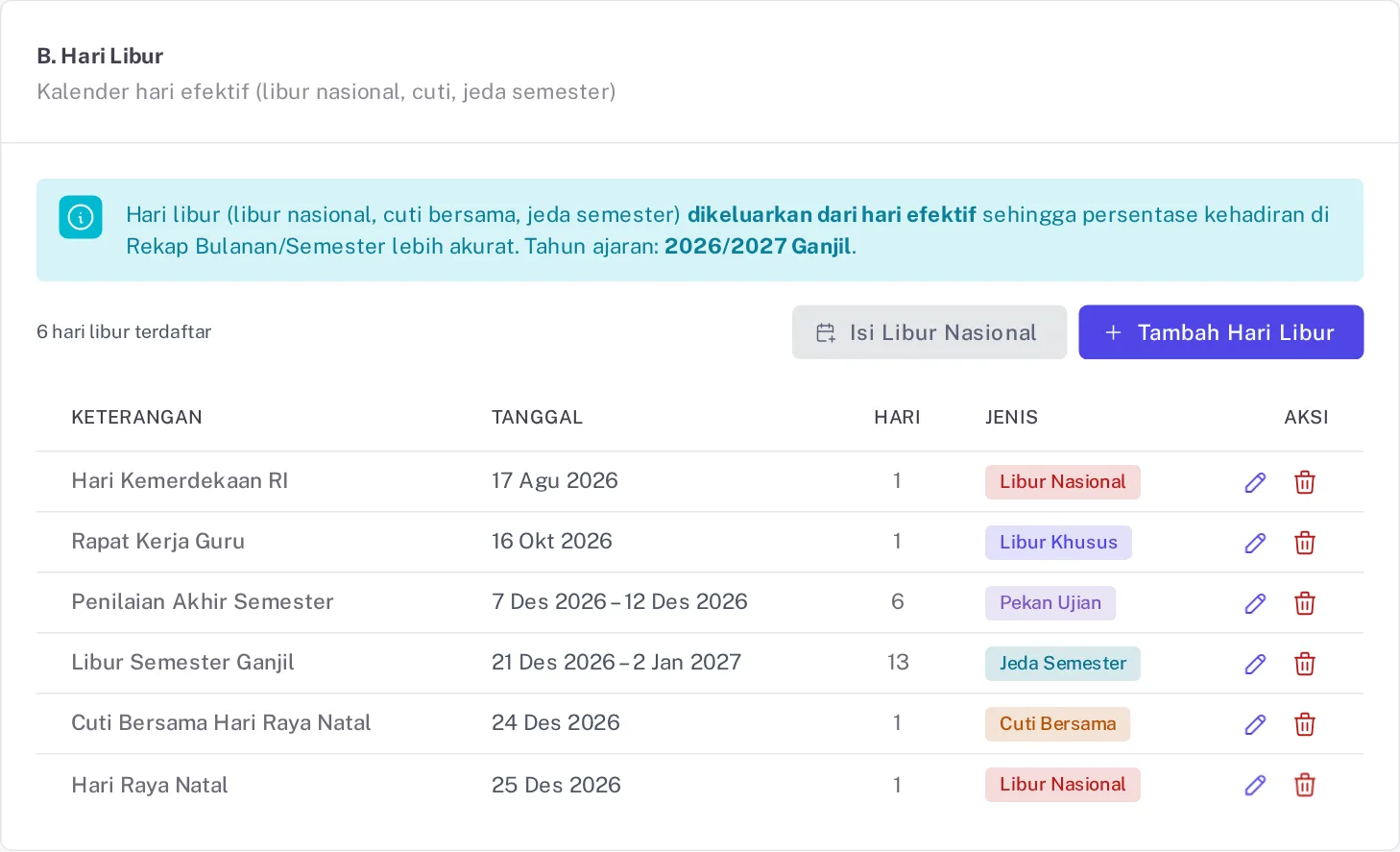Screen dimensions: 1400x852
Task: Delete the Rapat Kerja Guru entry
Action: click(x=1305, y=543)
